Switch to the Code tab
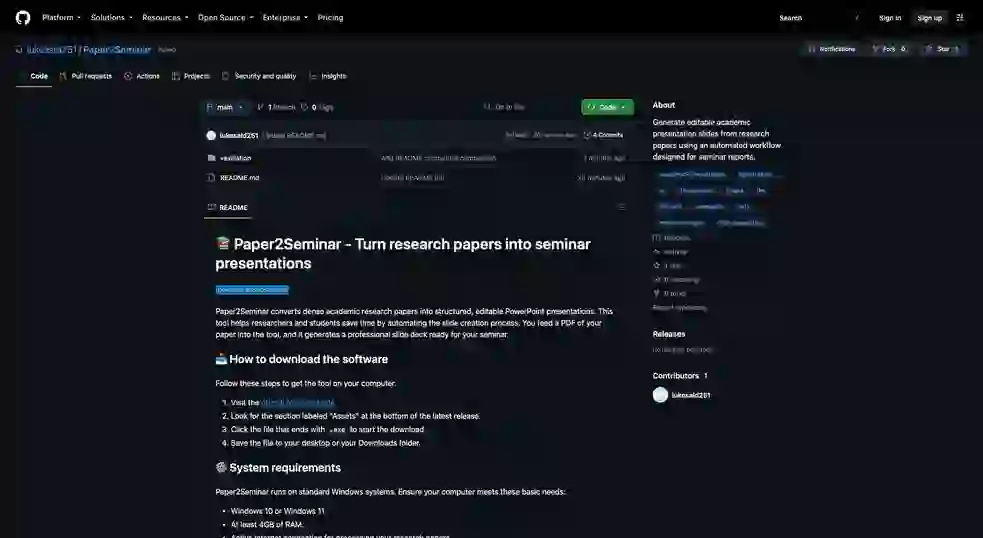The image size is (983, 538). point(34,76)
